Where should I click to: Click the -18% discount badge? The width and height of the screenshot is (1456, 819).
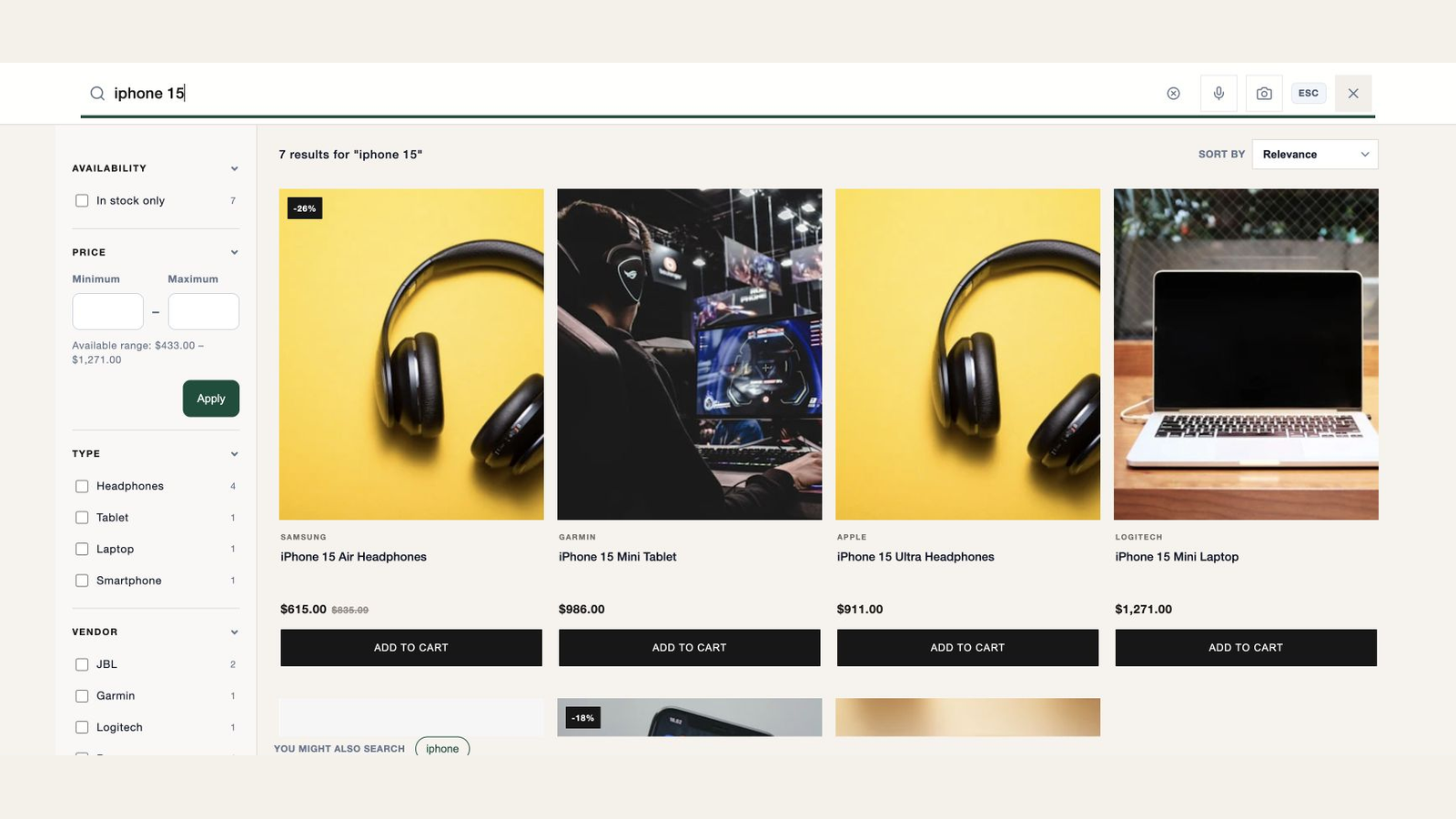point(583,718)
